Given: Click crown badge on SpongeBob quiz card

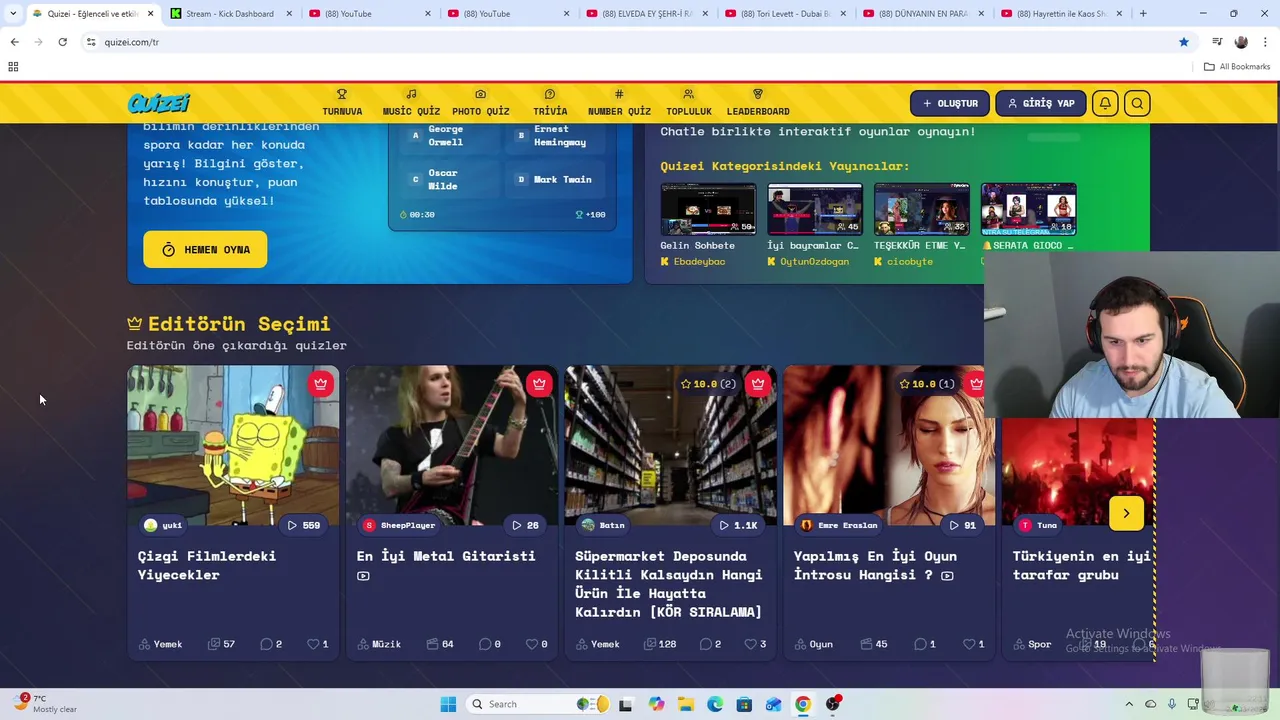Looking at the screenshot, I should point(320,384).
